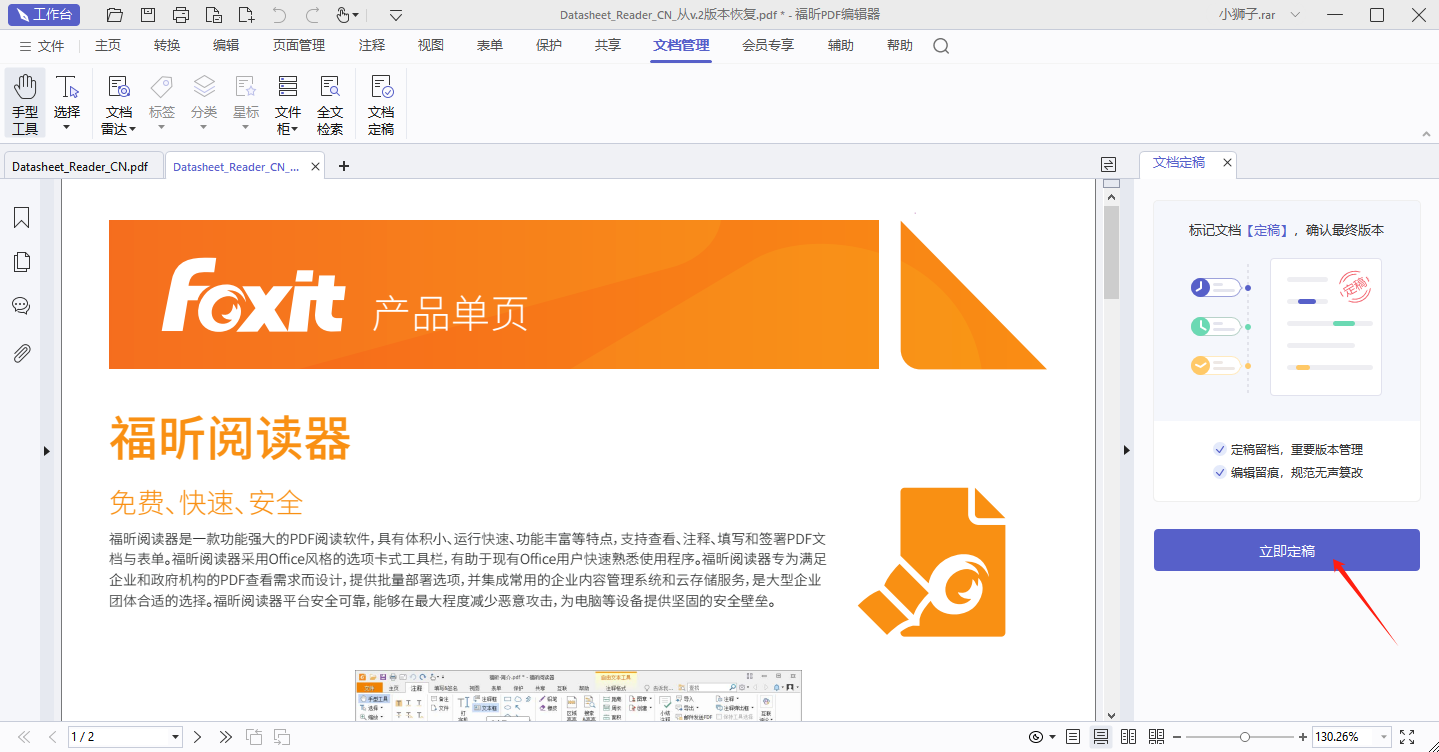Image resolution: width=1439 pixels, height=752 pixels.
Task: Open the page thumbnails panel icon
Action: [x=22, y=262]
